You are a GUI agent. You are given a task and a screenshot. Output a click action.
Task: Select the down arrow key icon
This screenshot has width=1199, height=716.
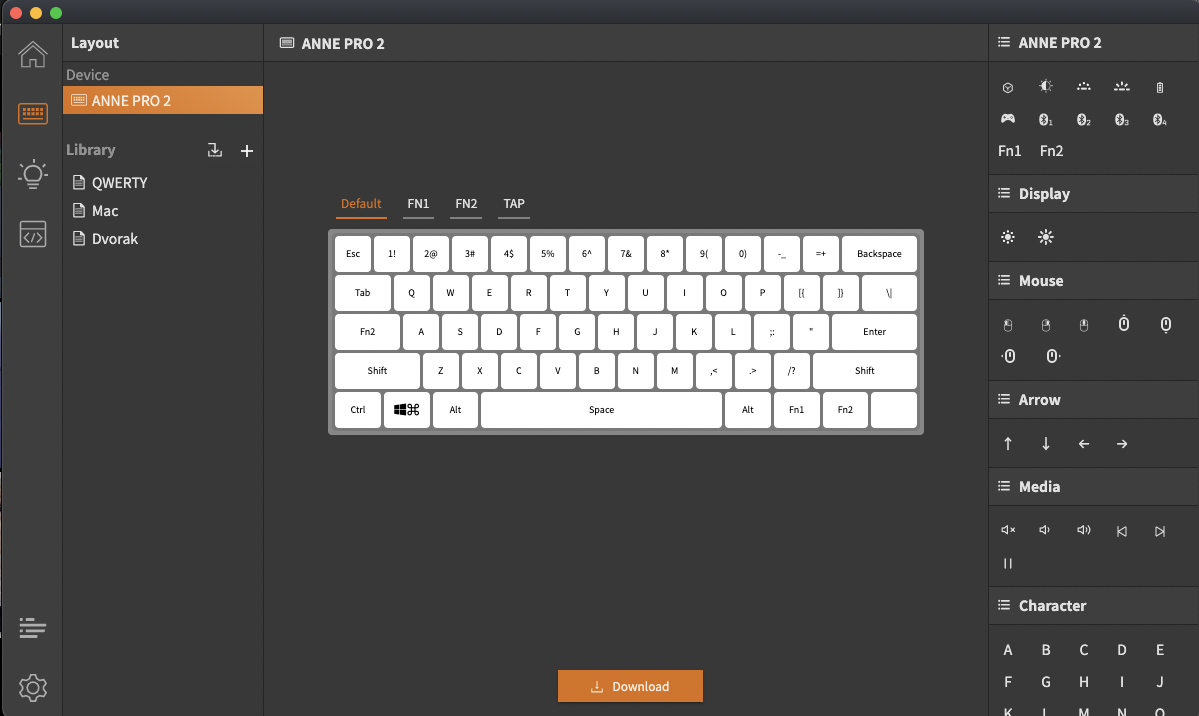click(x=1045, y=444)
